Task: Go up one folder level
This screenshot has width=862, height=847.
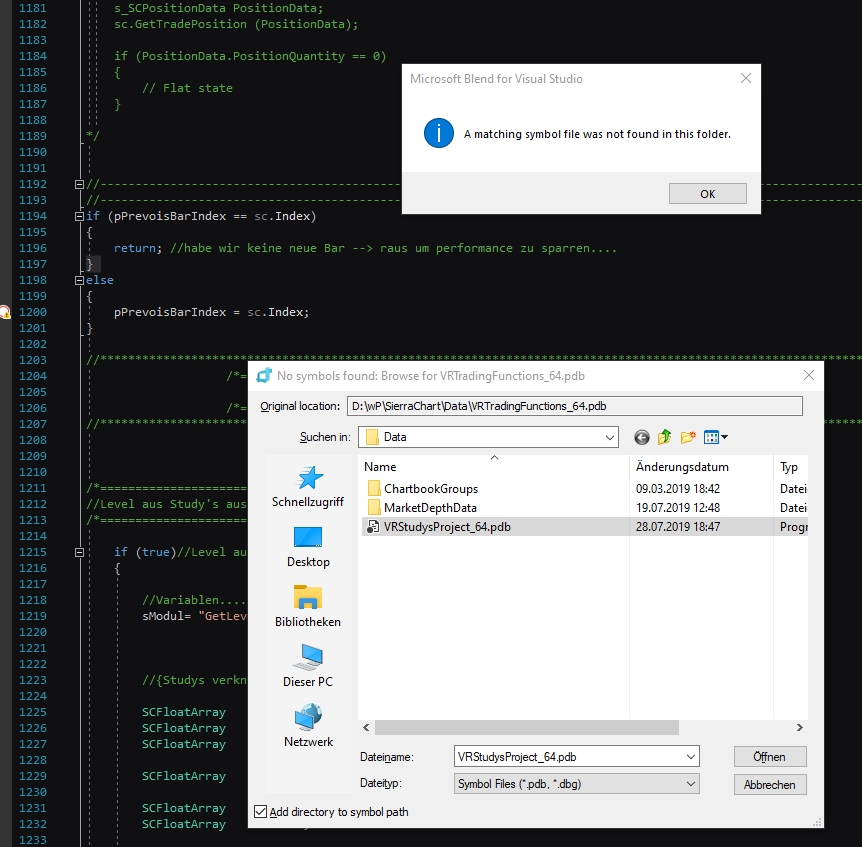Action: [665, 437]
